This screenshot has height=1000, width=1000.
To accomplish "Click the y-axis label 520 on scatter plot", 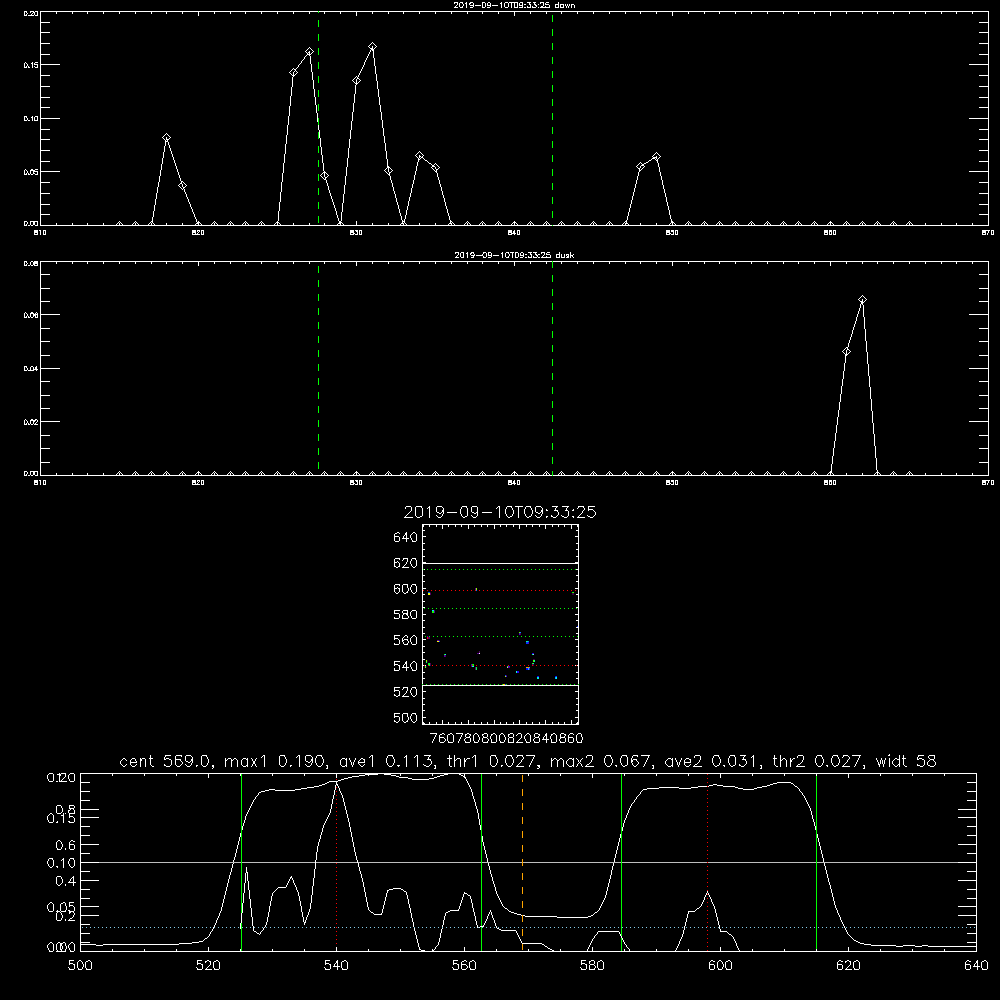I will (406, 692).
